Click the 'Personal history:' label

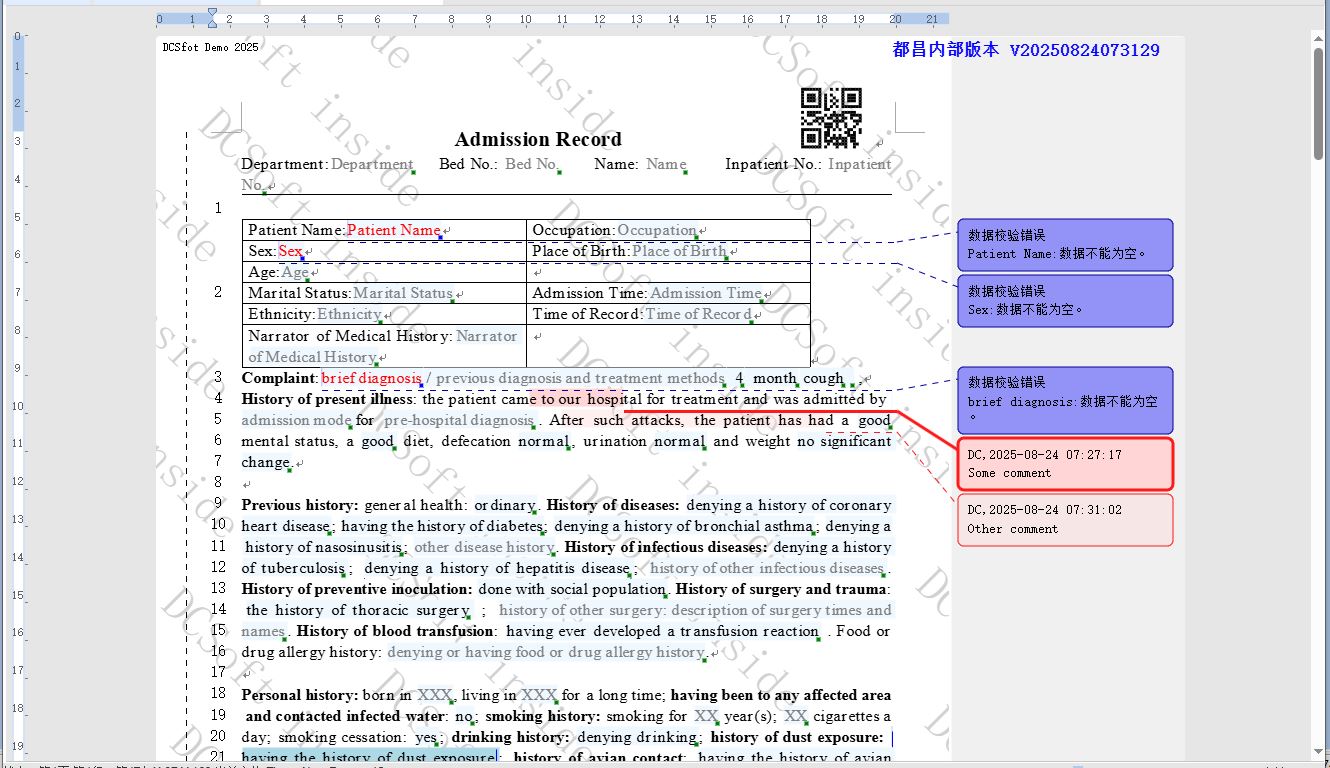tap(300, 694)
